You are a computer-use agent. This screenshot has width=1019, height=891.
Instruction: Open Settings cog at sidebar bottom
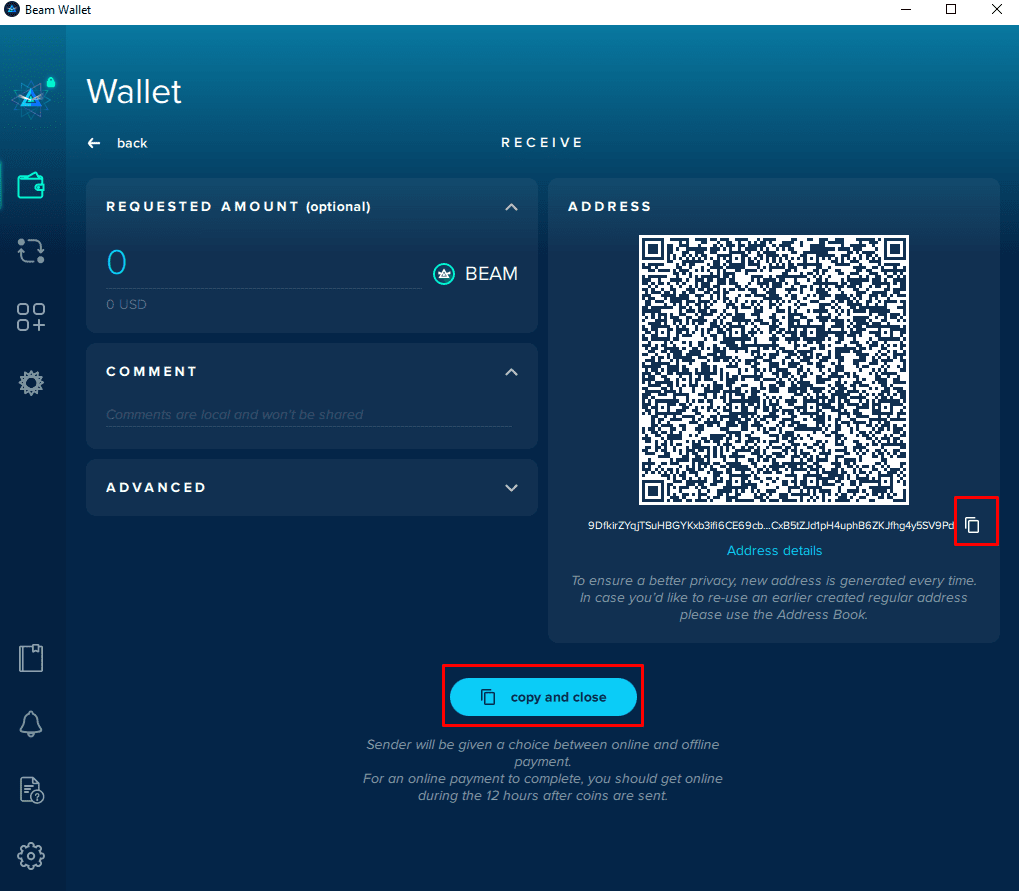coord(31,856)
